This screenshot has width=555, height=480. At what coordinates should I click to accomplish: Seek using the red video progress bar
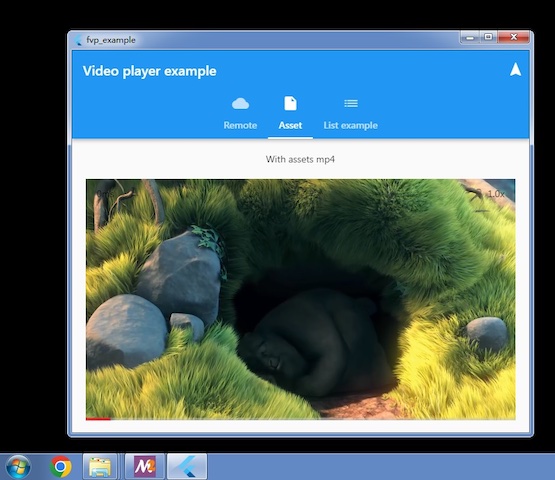point(301,419)
